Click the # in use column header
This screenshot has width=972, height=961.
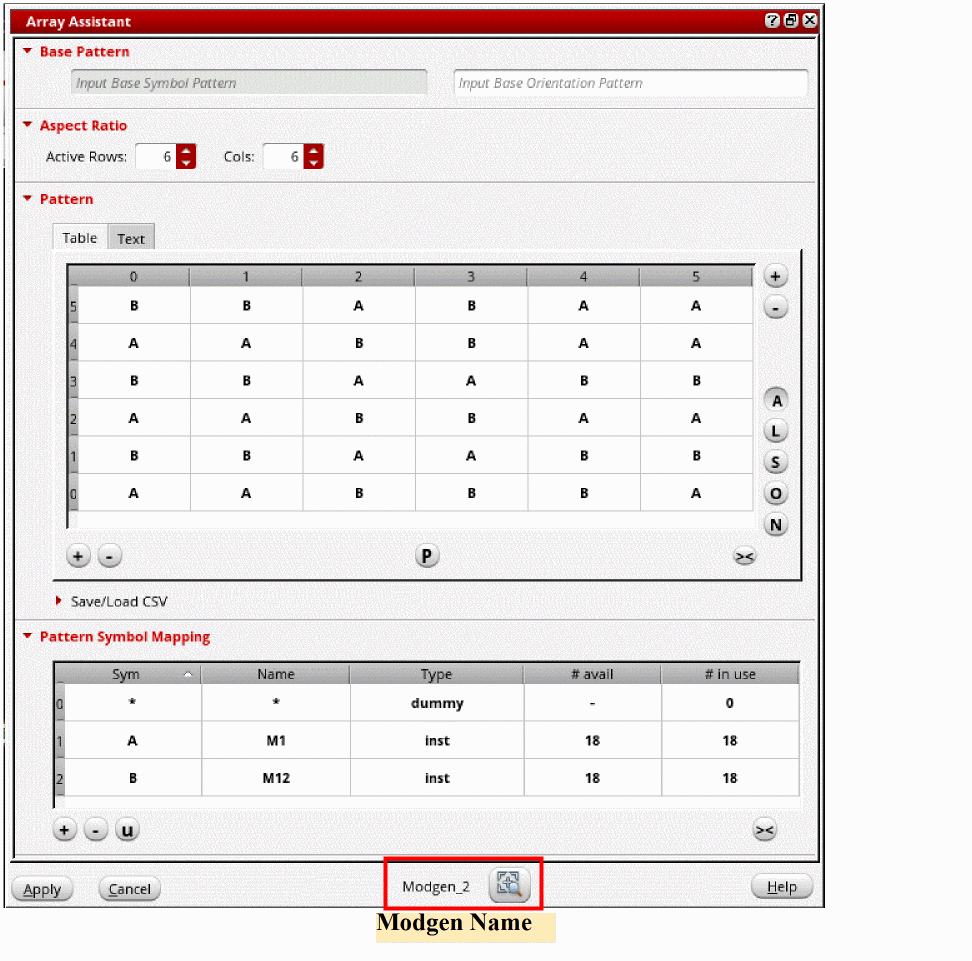(730, 674)
